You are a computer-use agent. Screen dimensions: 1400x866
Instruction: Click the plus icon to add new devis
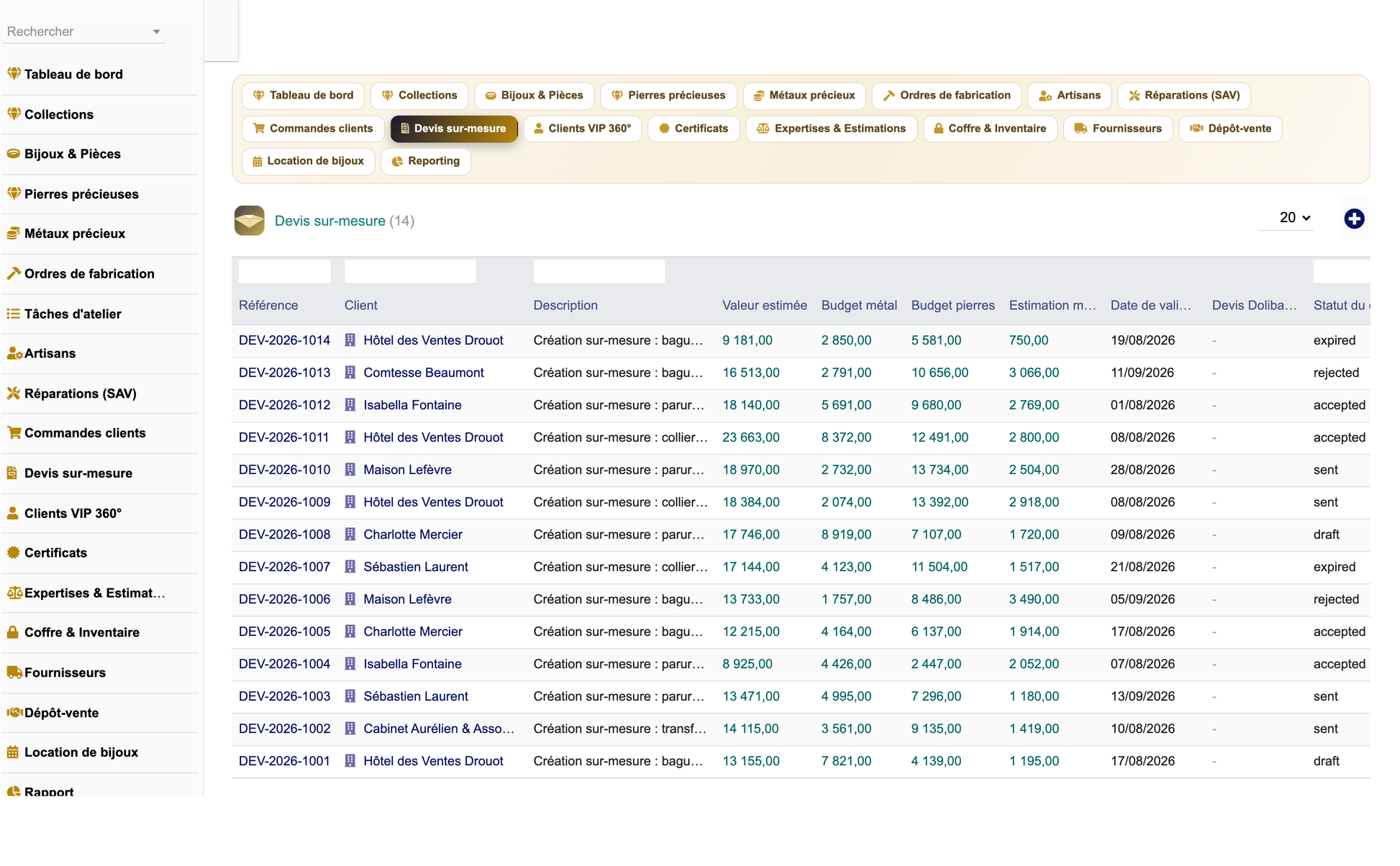coord(1354,219)
